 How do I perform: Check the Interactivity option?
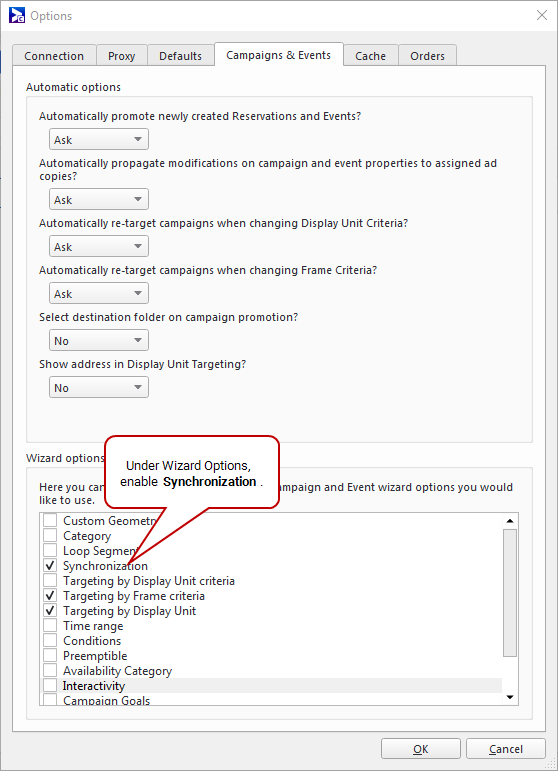pos(50,686)
